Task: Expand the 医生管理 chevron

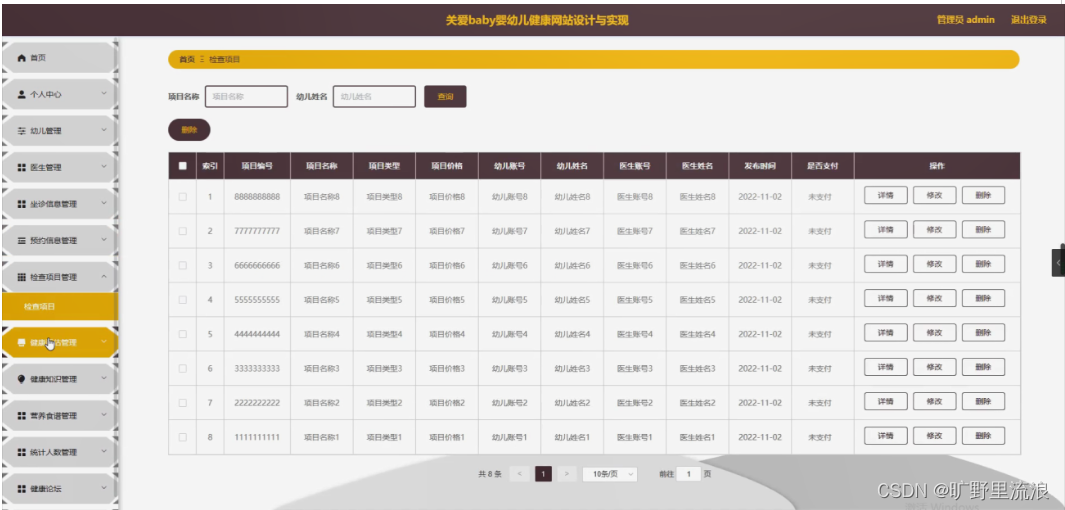Action: click(104, 166)
